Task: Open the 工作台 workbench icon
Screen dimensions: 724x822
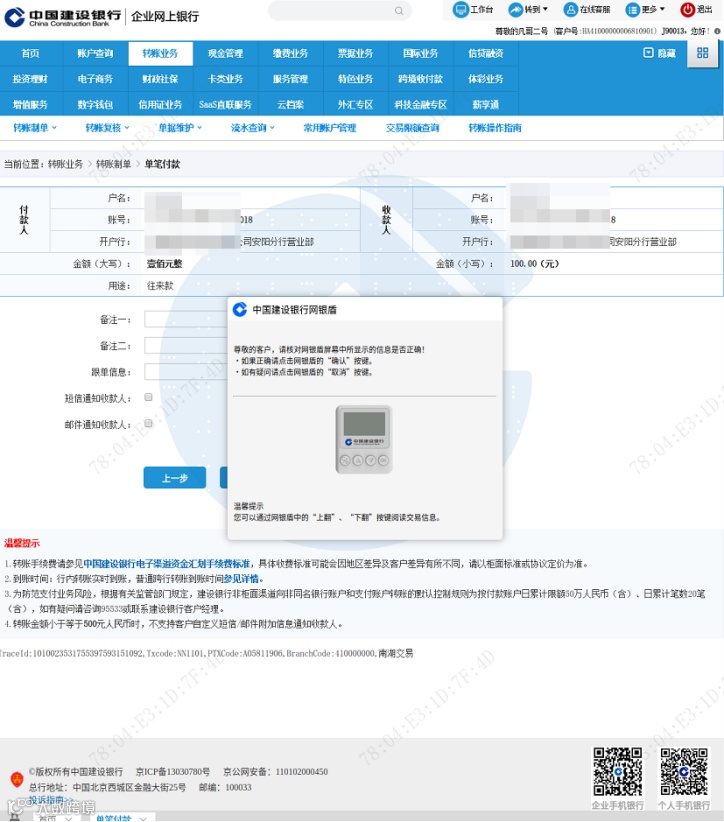Action: click(461, 9)
